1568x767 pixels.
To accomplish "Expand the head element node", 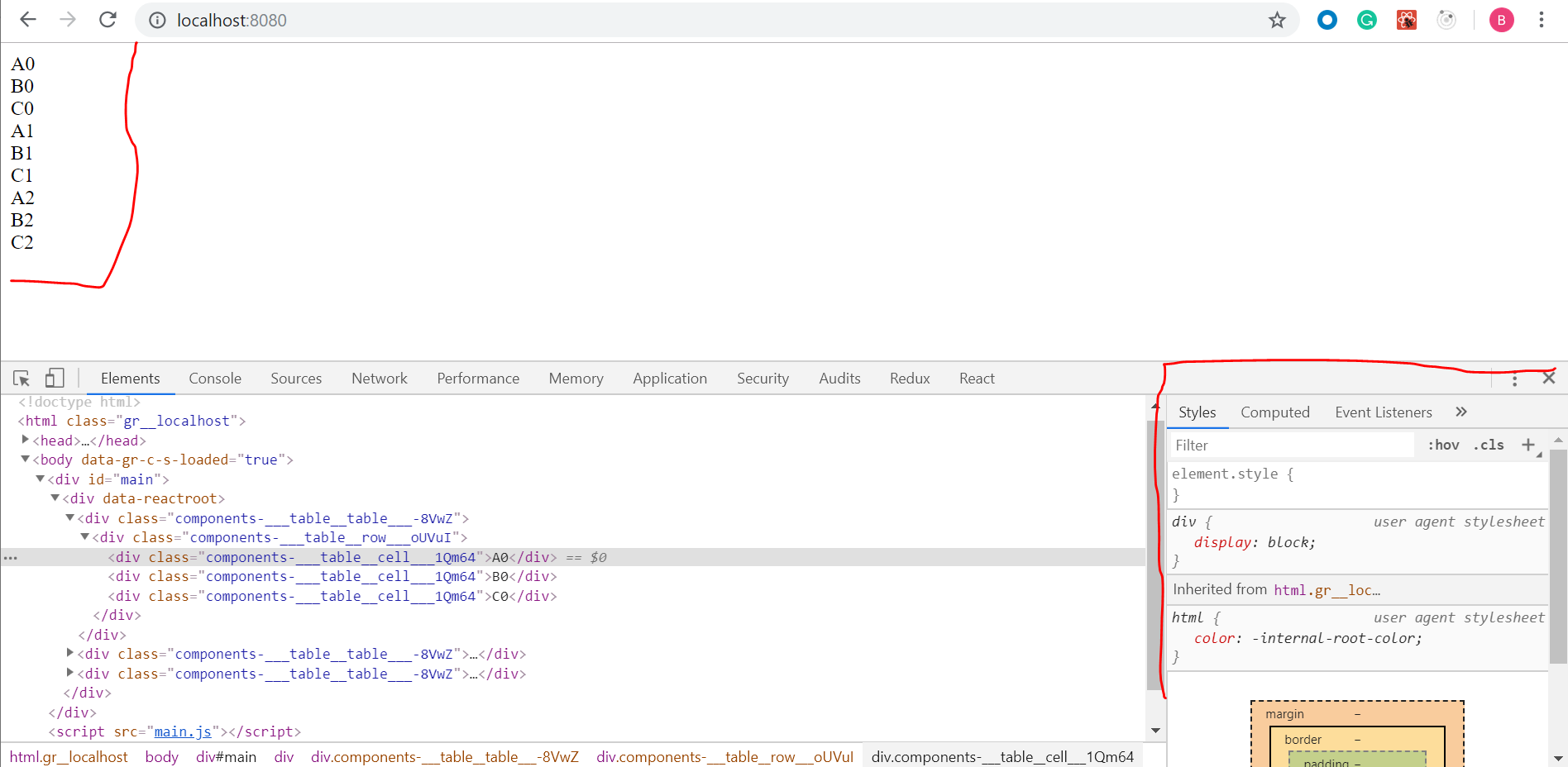I will (26, 440).
